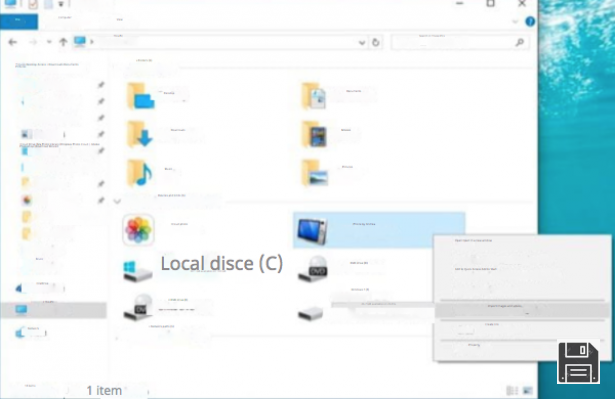Open the blue Help question icon
Viewport: 615px width, 399px height.
pos(530,22)
